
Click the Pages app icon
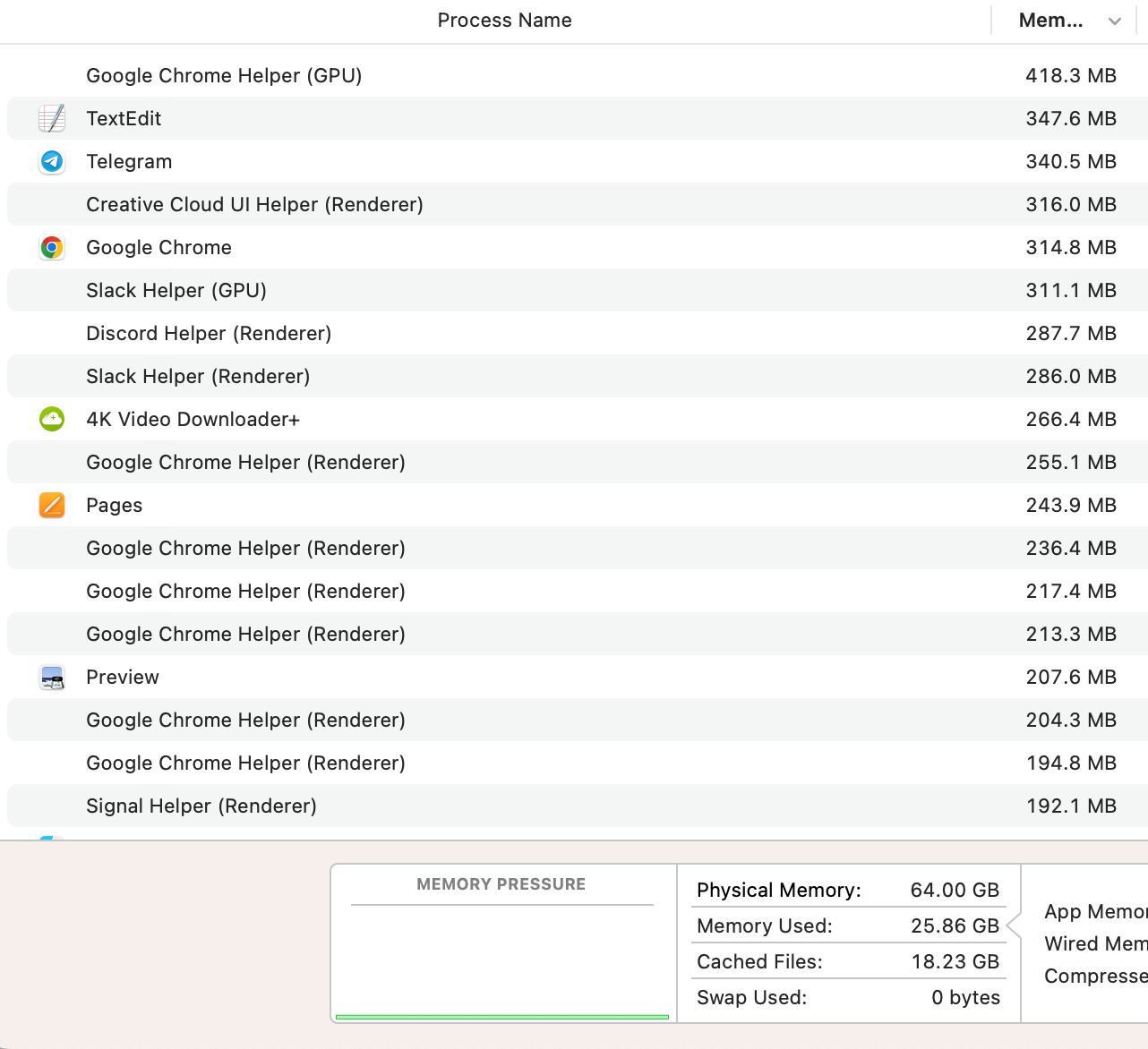(52, 505)
